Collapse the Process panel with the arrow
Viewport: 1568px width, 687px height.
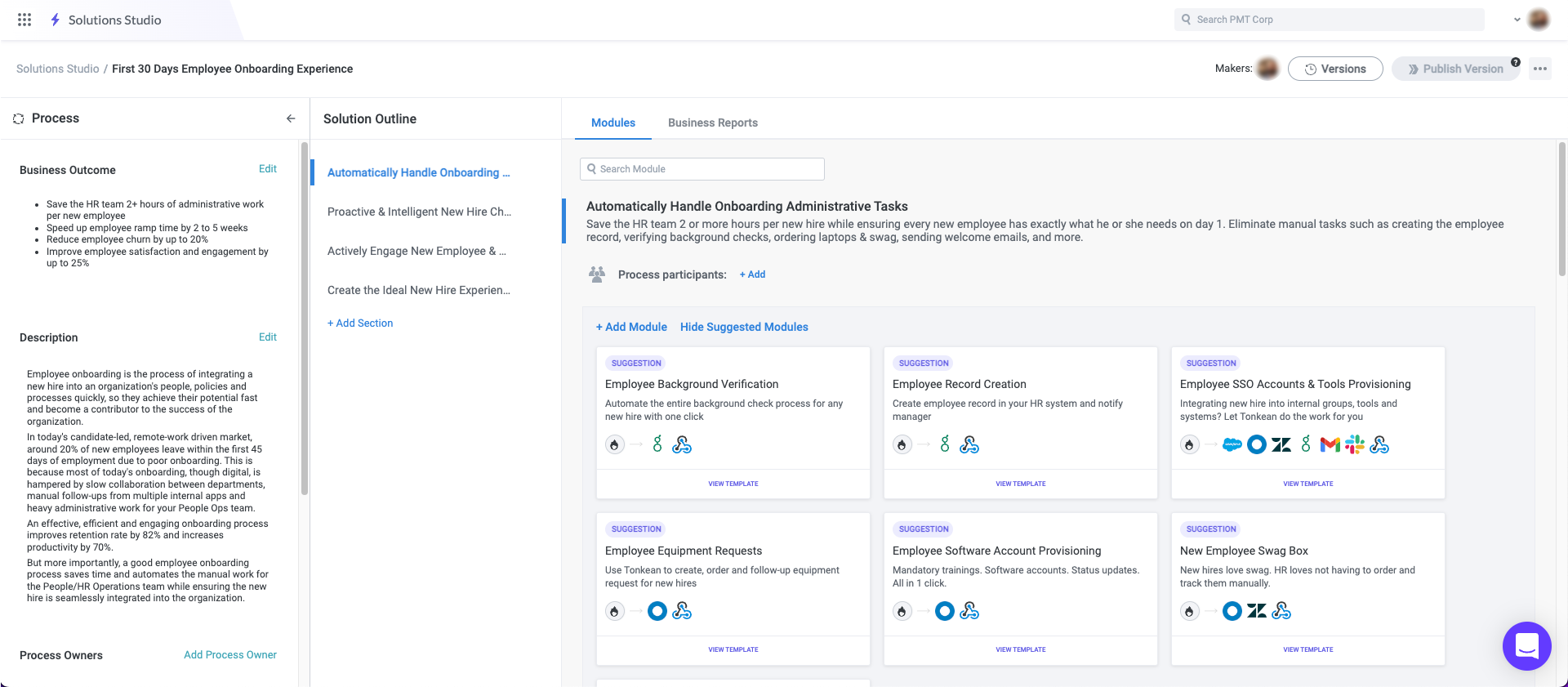[x=291, y=118]
